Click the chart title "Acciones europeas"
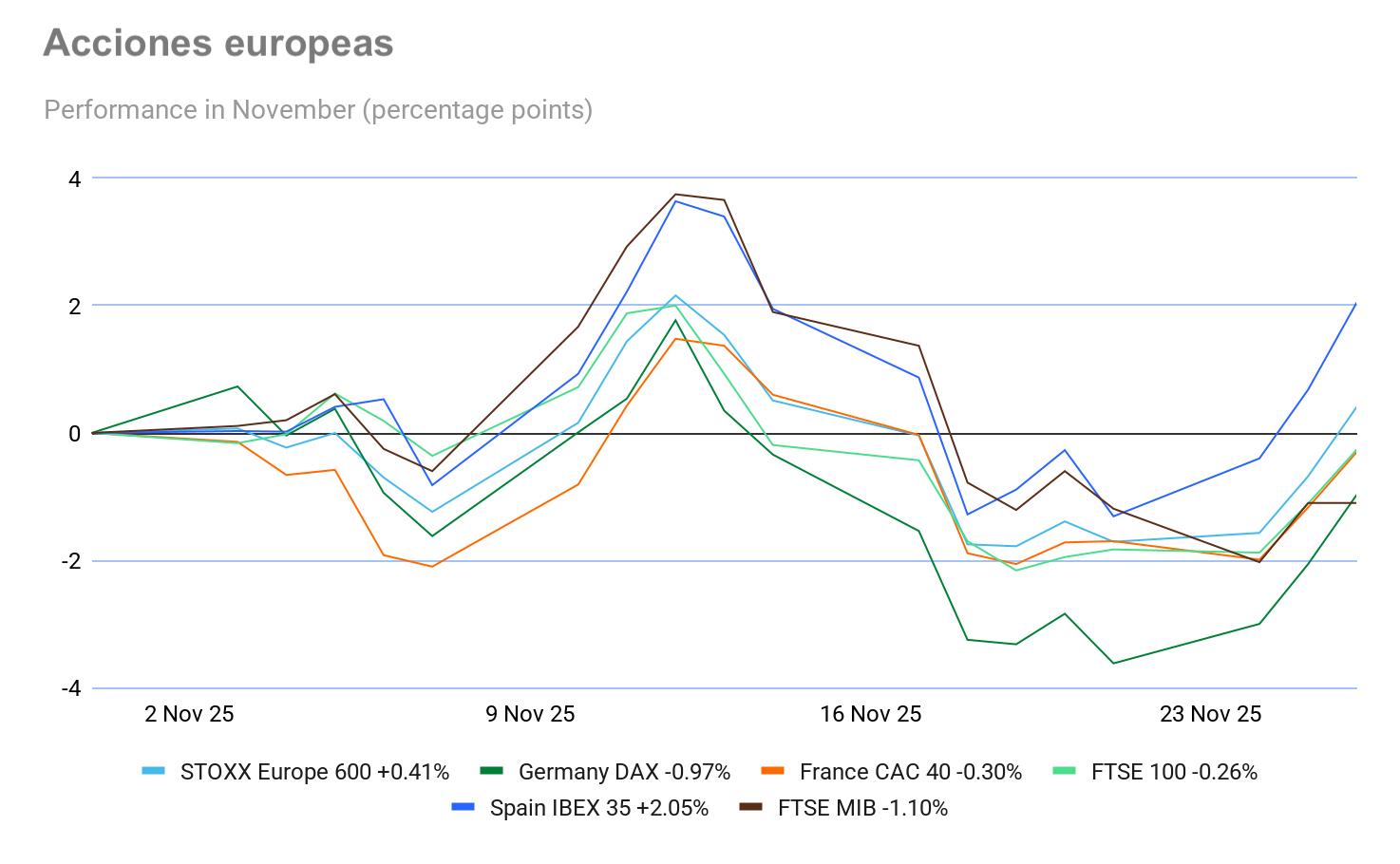Viewport: 1400px width, 864px height. 218,44
